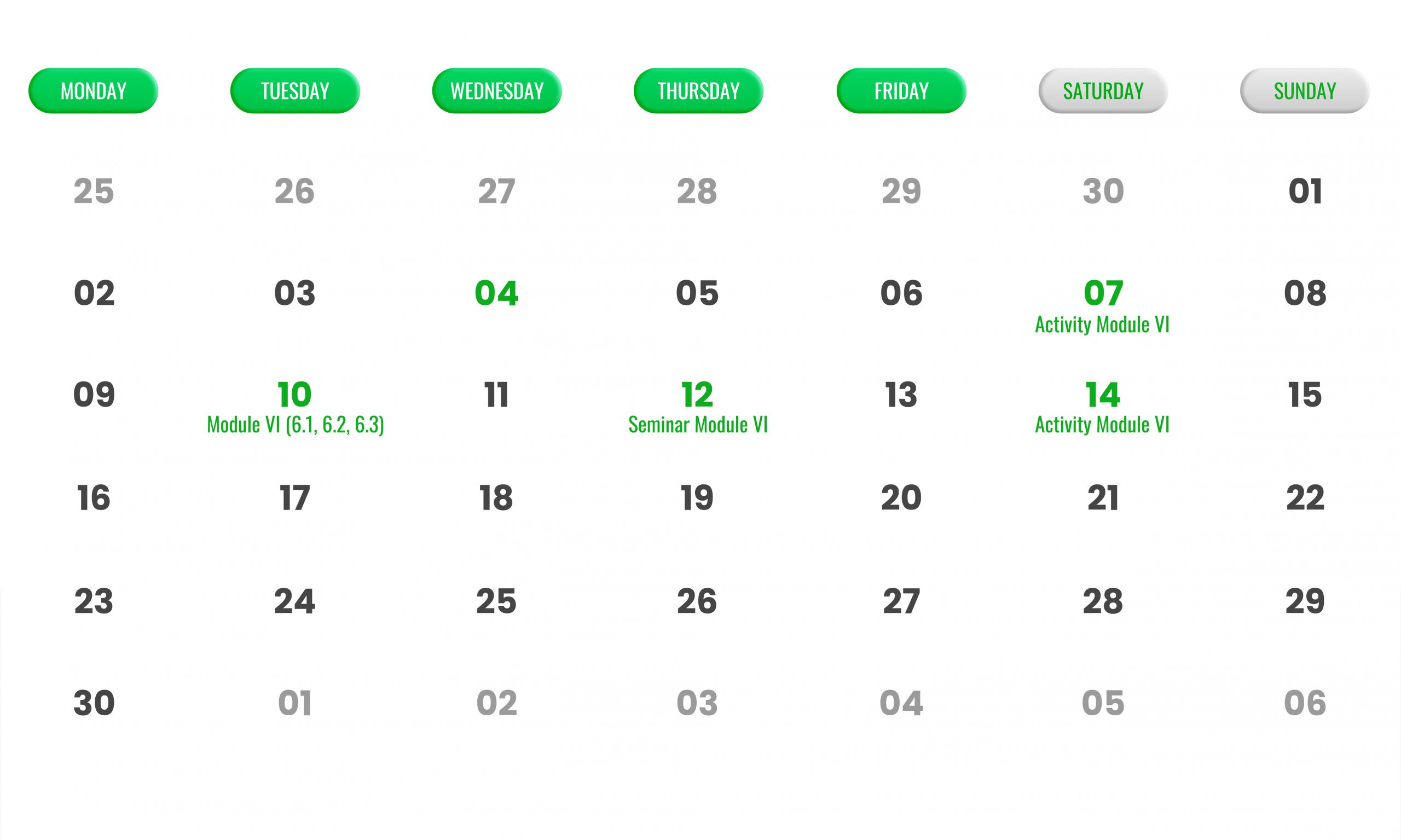Click date 23 on Monday
This screenshot has height=840, width=1401.
point(94,601)
